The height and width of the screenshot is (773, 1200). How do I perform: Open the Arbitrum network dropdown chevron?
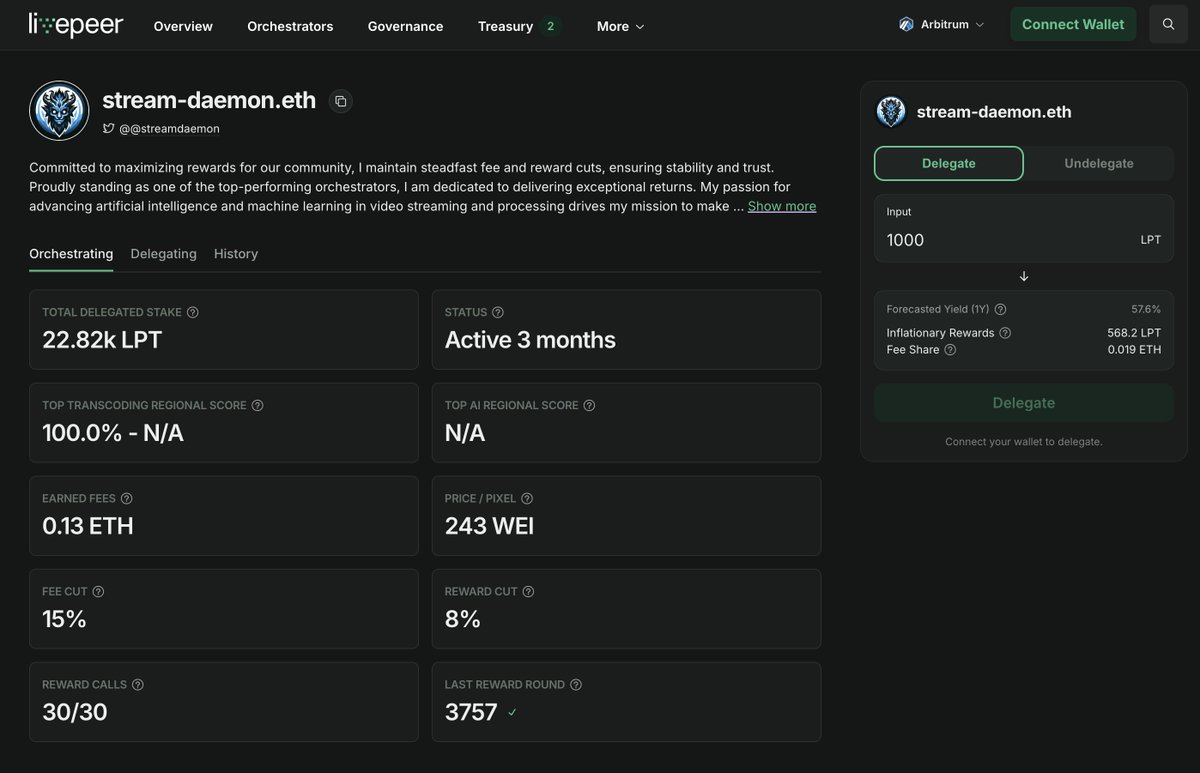point(979,25)
